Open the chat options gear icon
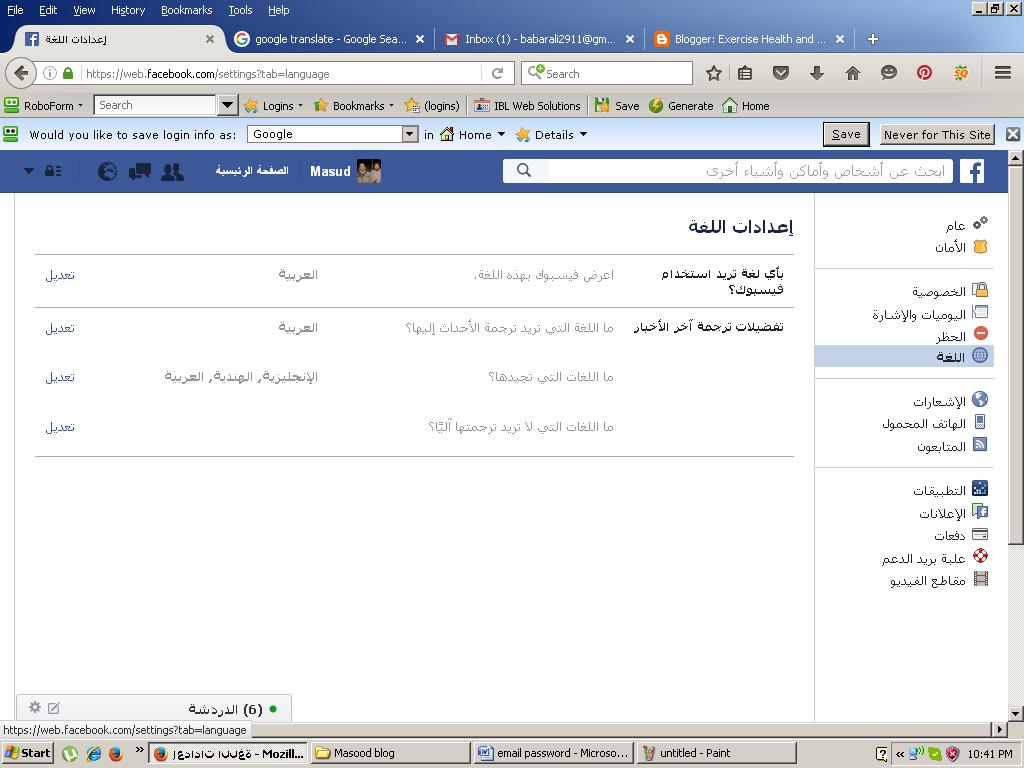The height and width of the screenshot is (768, 1024). (36, 707)
